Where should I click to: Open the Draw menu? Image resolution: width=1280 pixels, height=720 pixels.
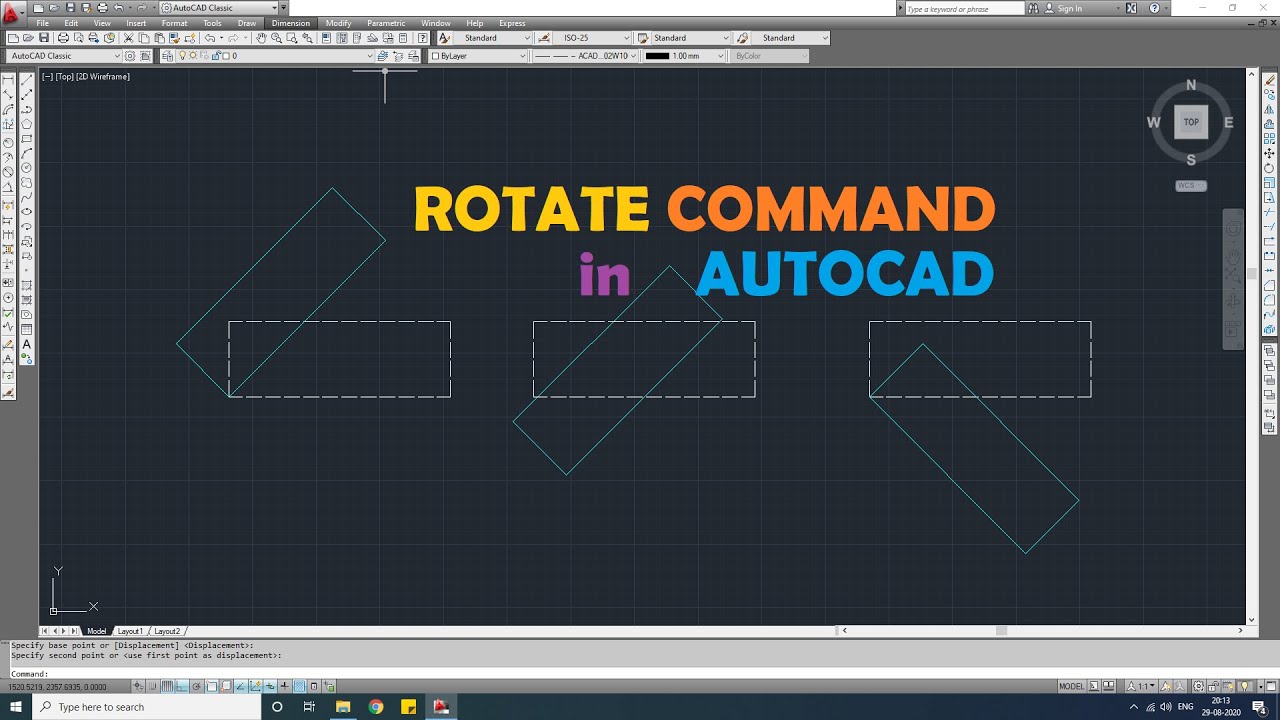pos(247,23)
